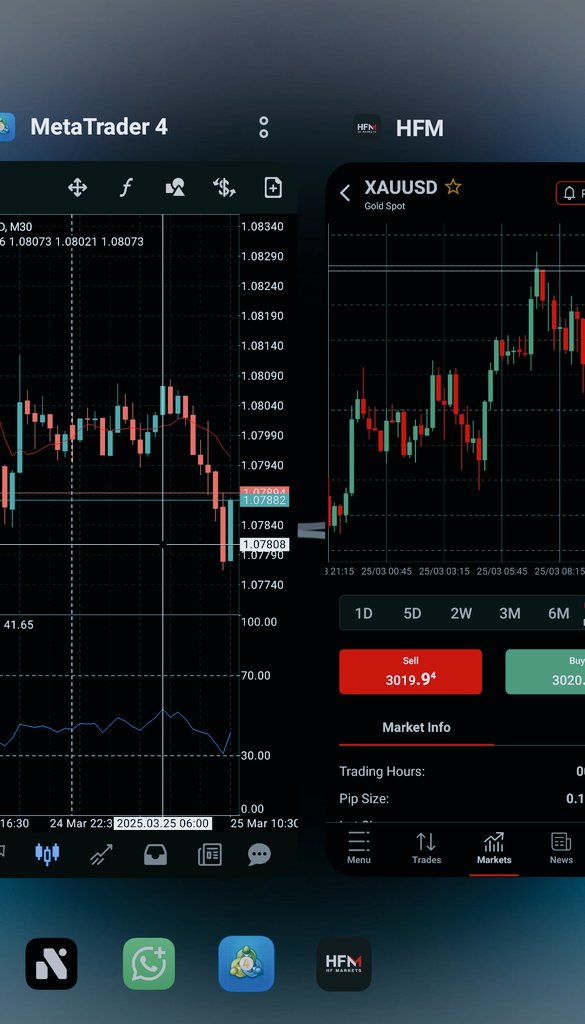Viewport: 585px width, 1024px height.
Task: Open the HFM News navigation item
Action: [x=561, y=847]
